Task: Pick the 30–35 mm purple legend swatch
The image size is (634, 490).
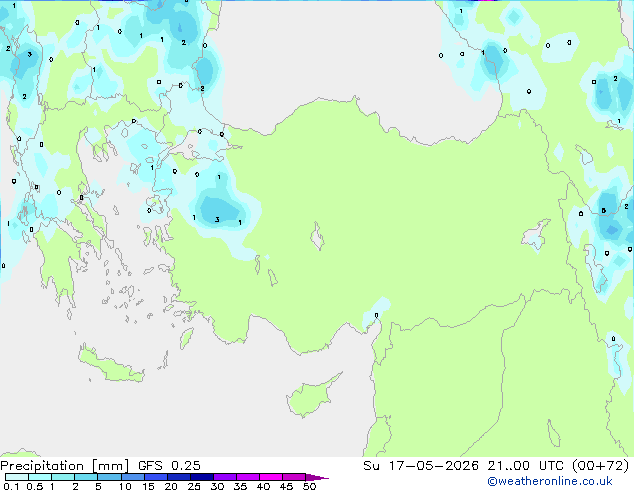Action: click(x=225, y=477)
